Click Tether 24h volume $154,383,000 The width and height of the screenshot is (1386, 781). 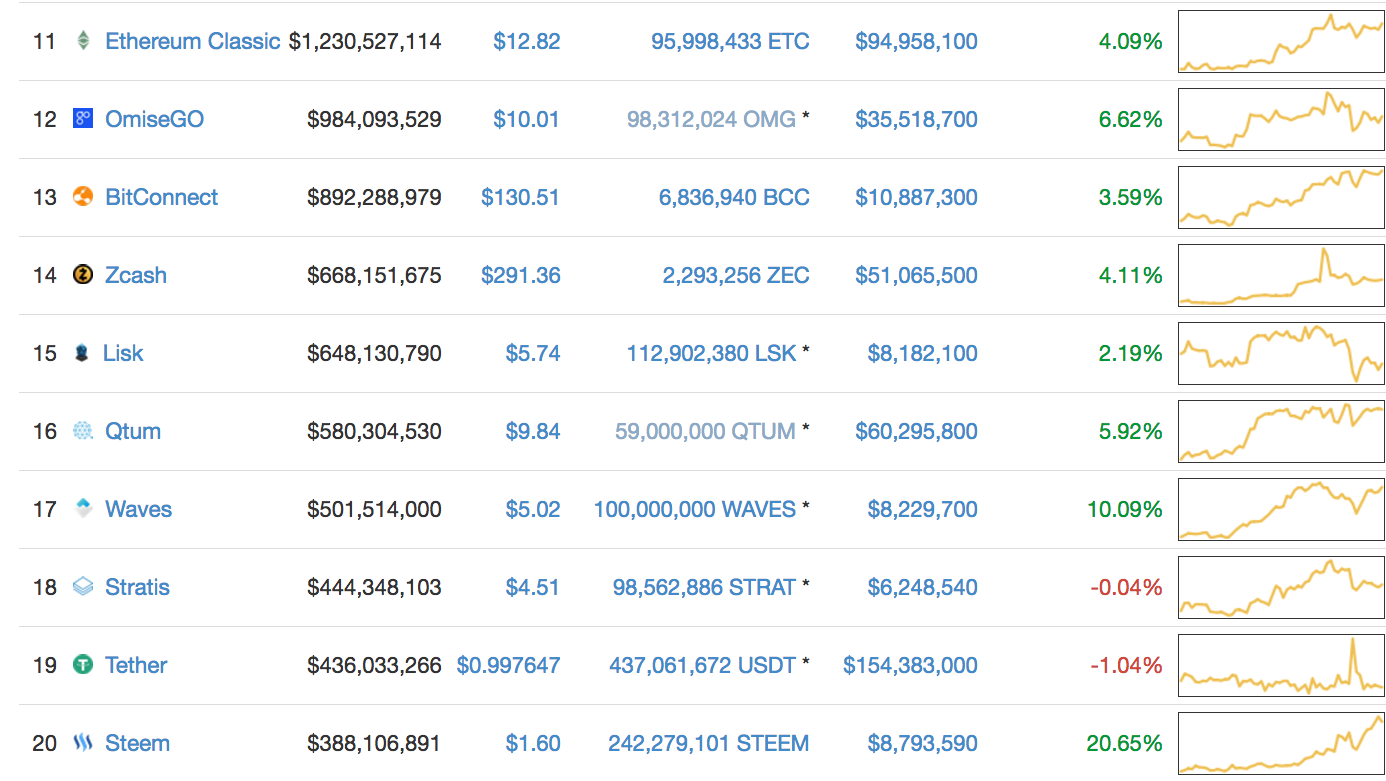(x=910, y=665)
